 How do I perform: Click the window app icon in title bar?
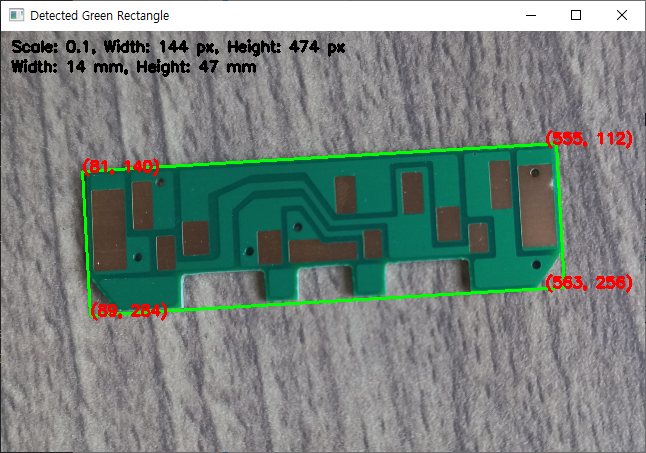pyautogui.click(x=16, y=15)
